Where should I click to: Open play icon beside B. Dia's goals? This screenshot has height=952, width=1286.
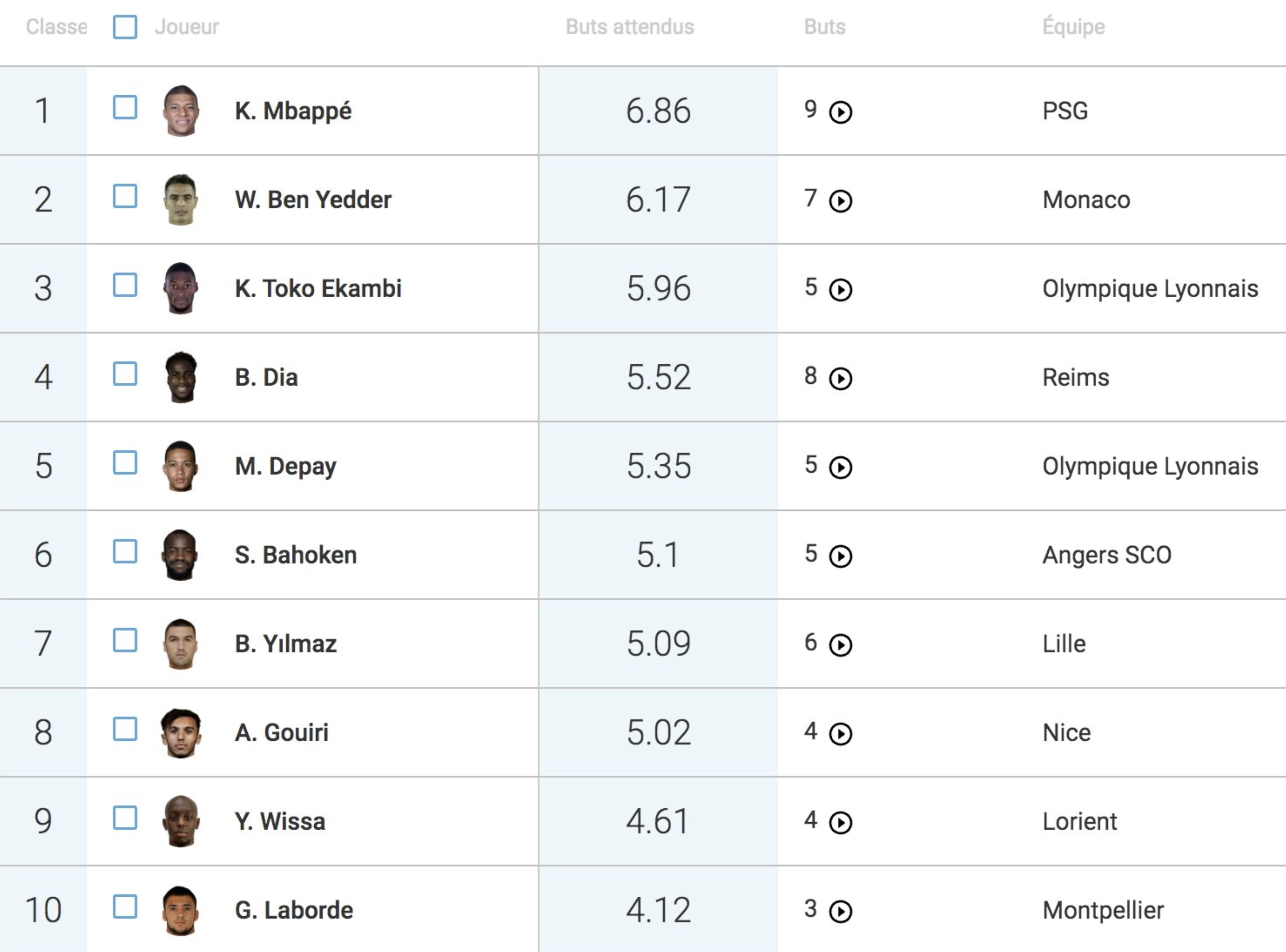coord(840,379)
